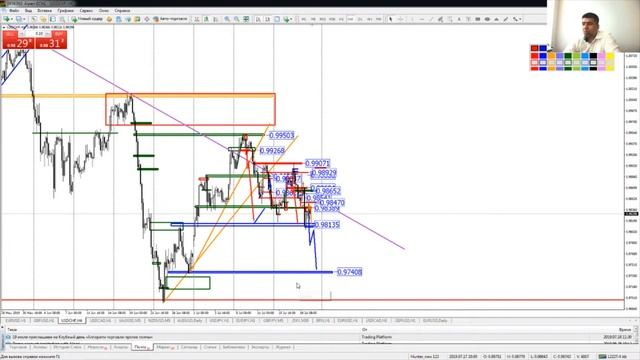Open the Справка menu
Image resolution: width=640 pixels, height=360 pixels.
(122, 10)
